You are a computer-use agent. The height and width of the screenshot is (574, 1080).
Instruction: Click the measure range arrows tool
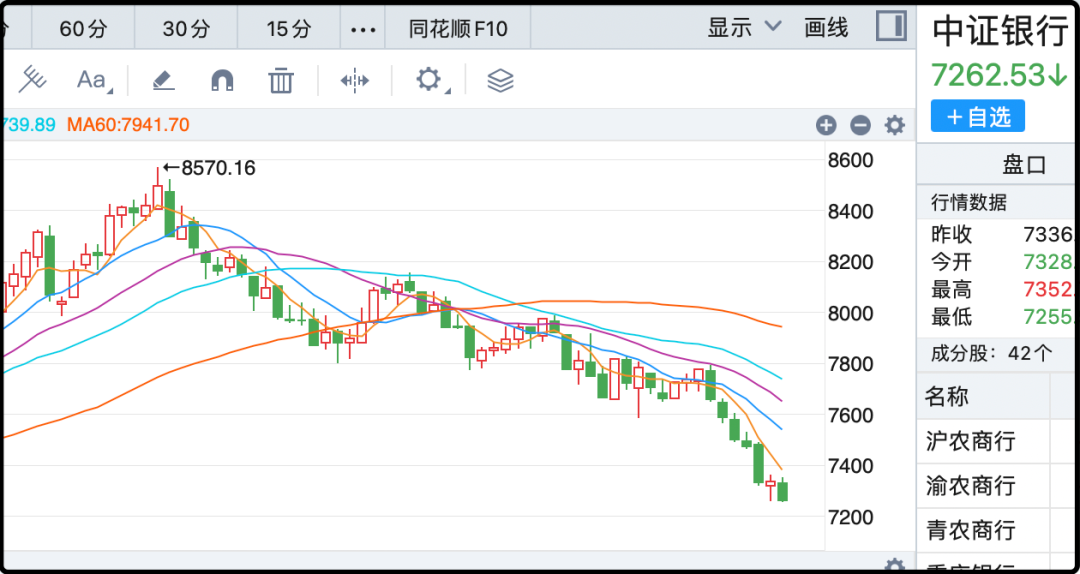(355, 81)
